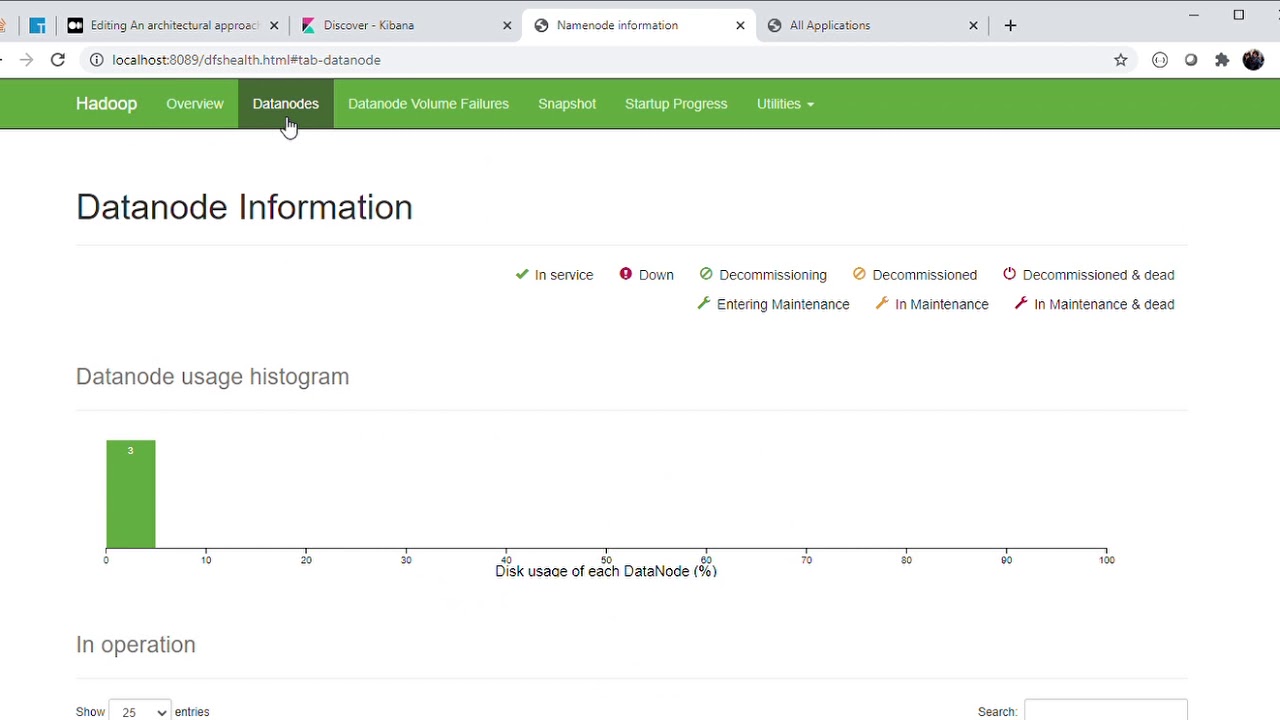Click the Decommissioned legend icon
This screenshot has width=1280, height=720.
tap(858, 274)
